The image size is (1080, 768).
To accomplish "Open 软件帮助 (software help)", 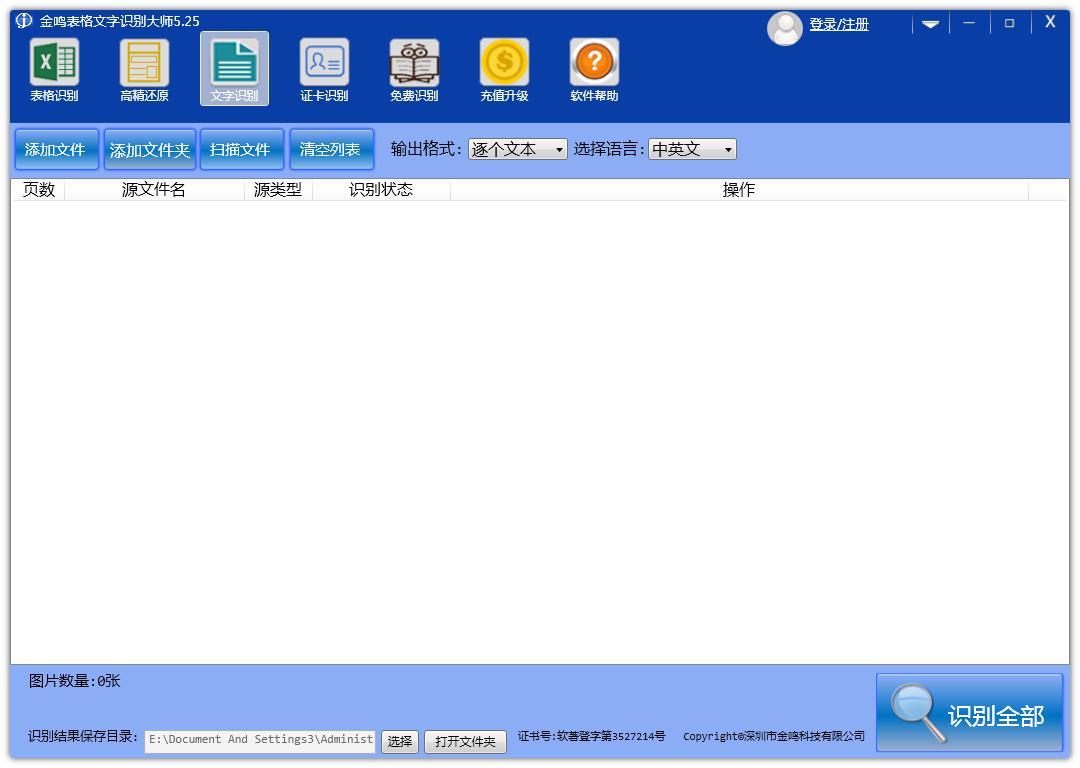I will [x=593, y=68].
